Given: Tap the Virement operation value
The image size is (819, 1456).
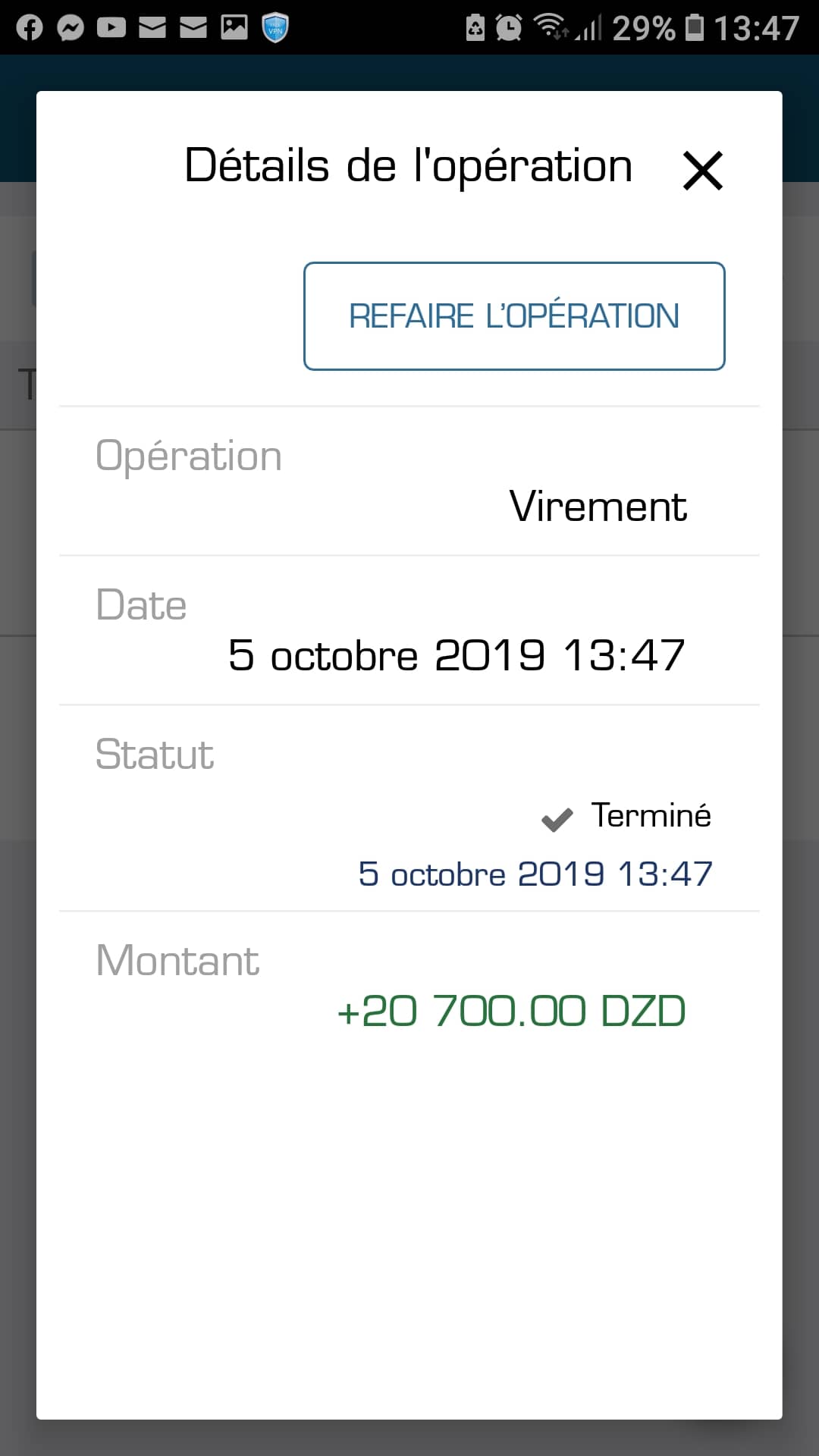Looking at the screenshot, I should click(x=598, y=507).
